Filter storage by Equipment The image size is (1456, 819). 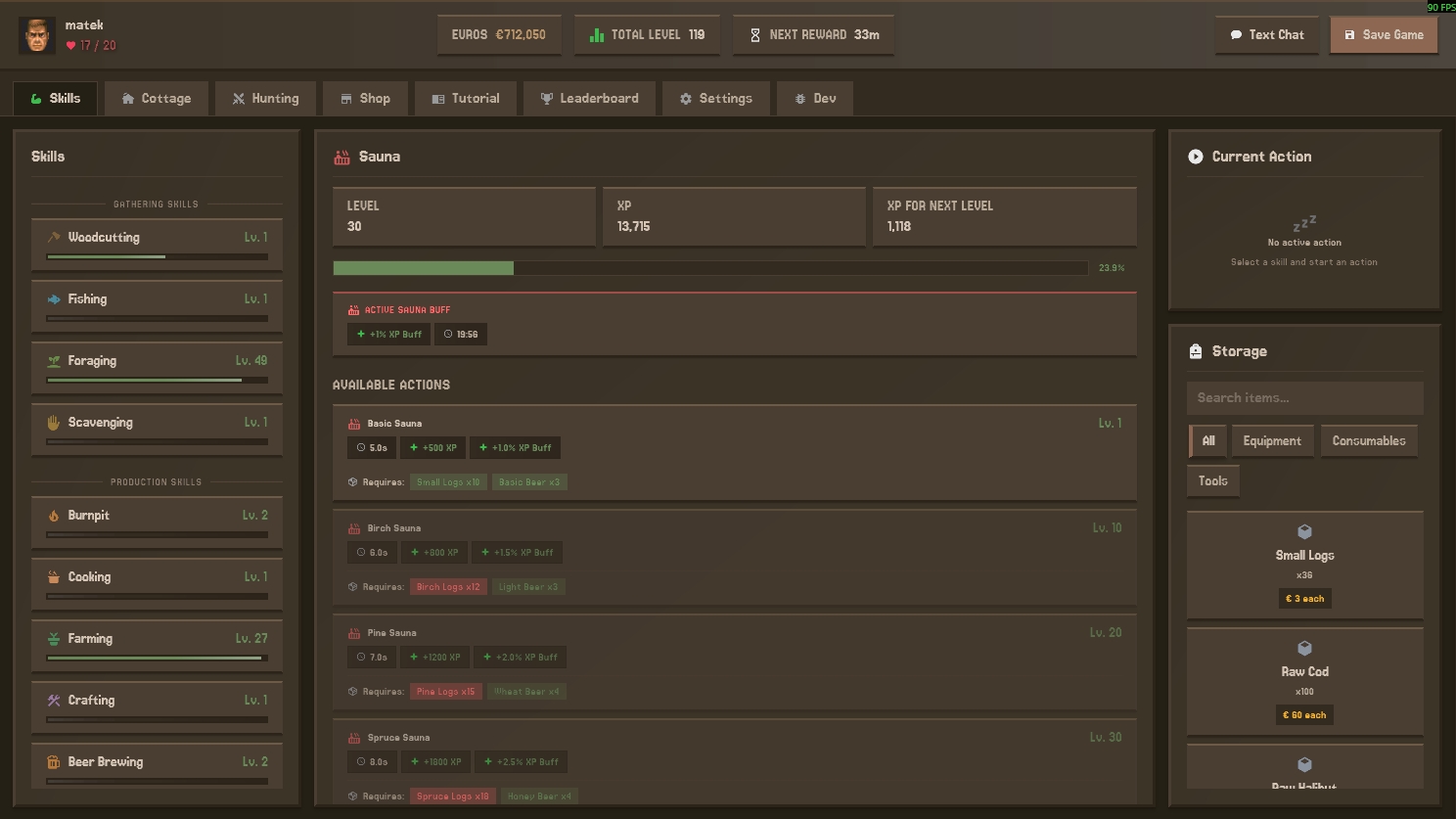pos(1272,441)
